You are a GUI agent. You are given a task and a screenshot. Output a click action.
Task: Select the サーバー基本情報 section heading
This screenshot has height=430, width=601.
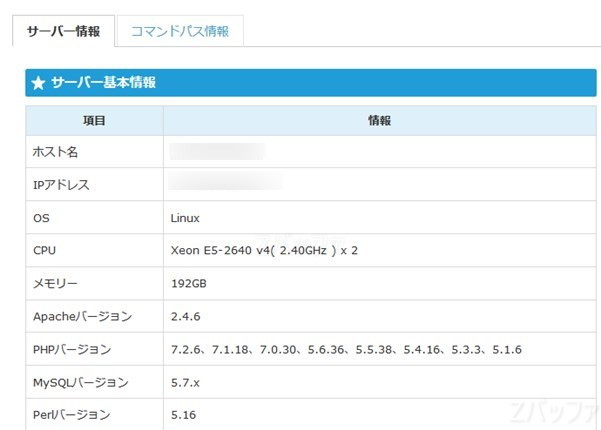pos(103,82)
